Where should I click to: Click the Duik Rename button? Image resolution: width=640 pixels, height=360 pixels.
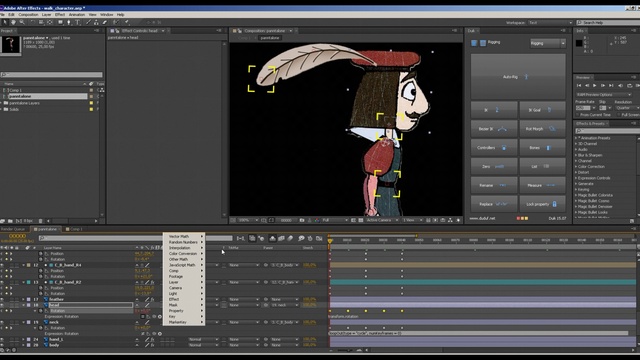(x=494, y=185)
